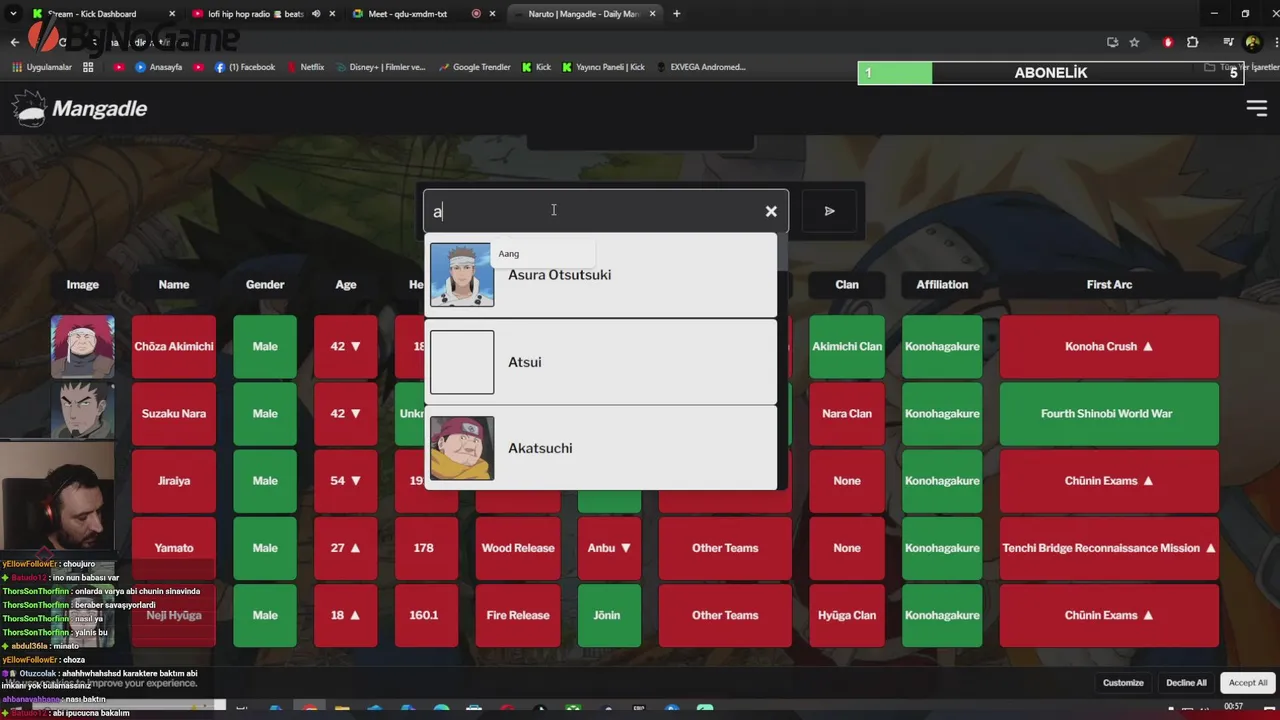Click the Gender column header

tap(265, 285)
